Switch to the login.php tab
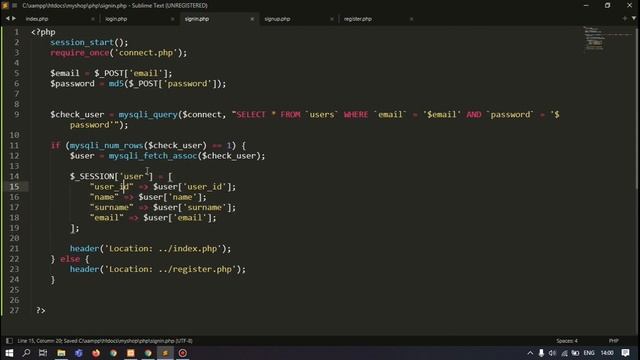This screenshot has width=640, height=360. tap(116, 19)
